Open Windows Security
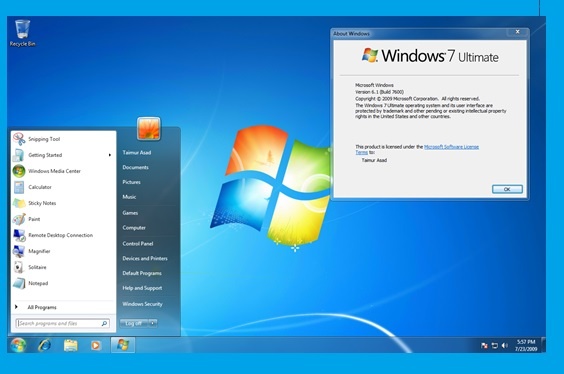This screenshot has height=374, width=564. pyautogui.click(x=142, y=304)
